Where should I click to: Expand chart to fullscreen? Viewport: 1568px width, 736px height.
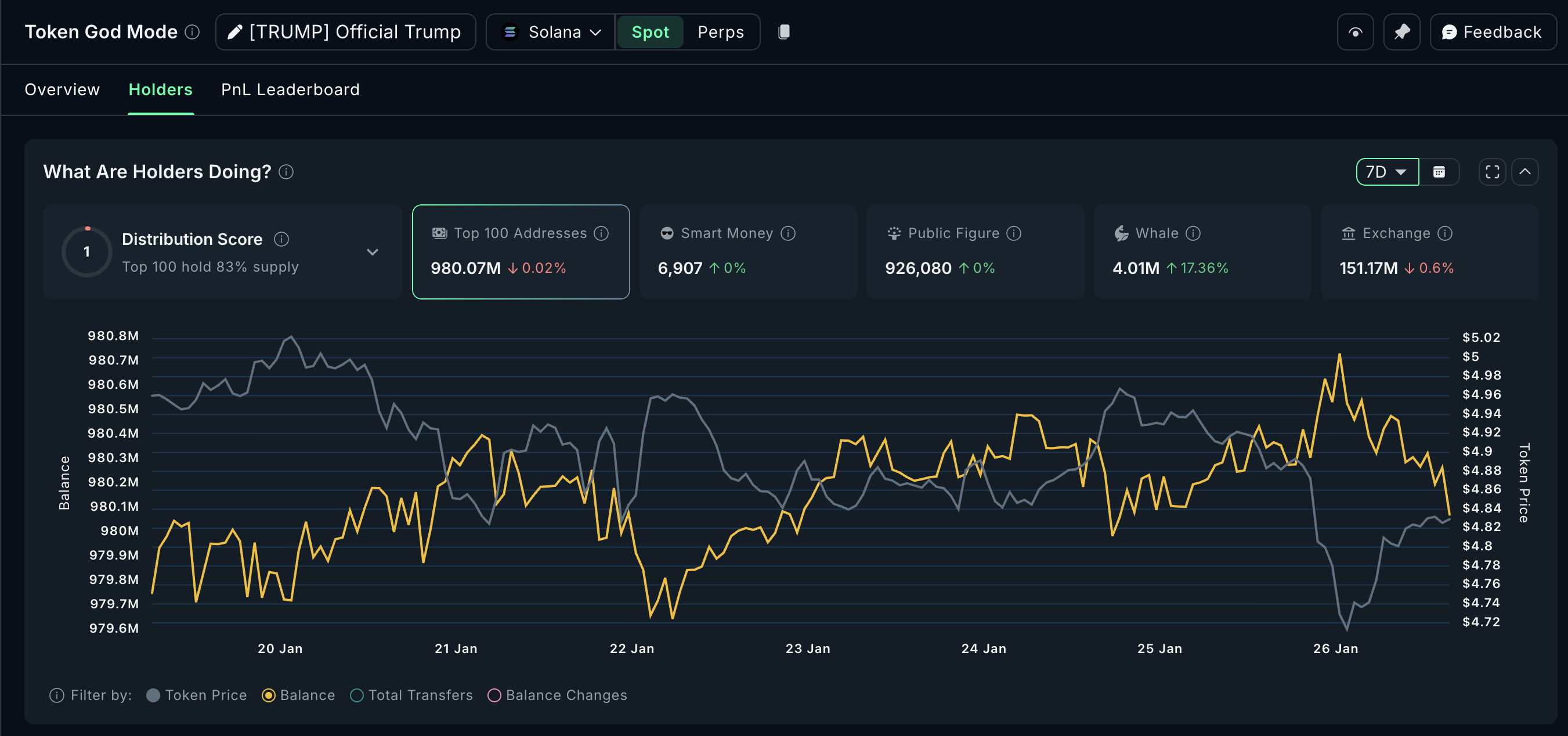coord(1492,172)
